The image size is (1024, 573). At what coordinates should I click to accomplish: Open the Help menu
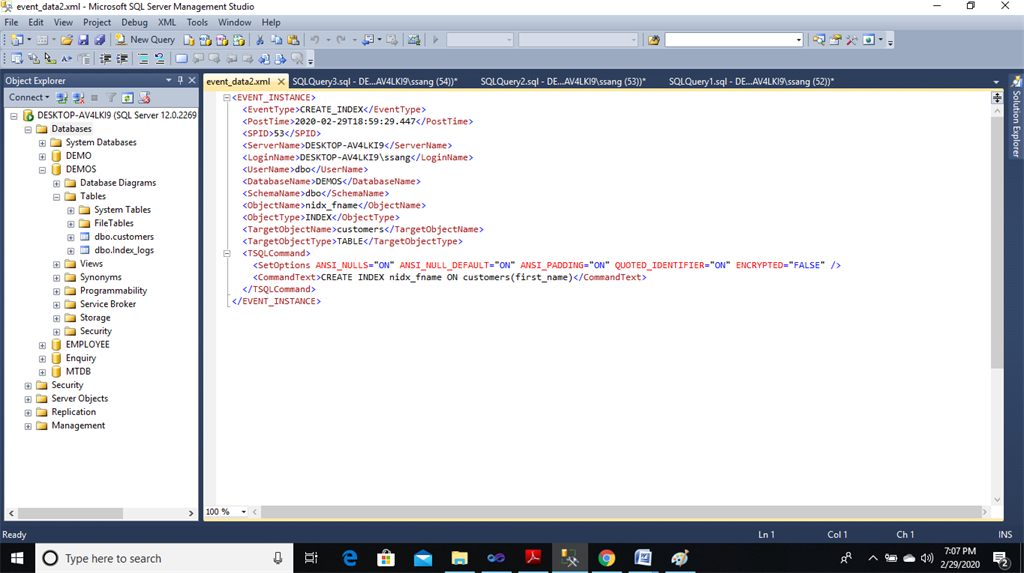(271, 22)
